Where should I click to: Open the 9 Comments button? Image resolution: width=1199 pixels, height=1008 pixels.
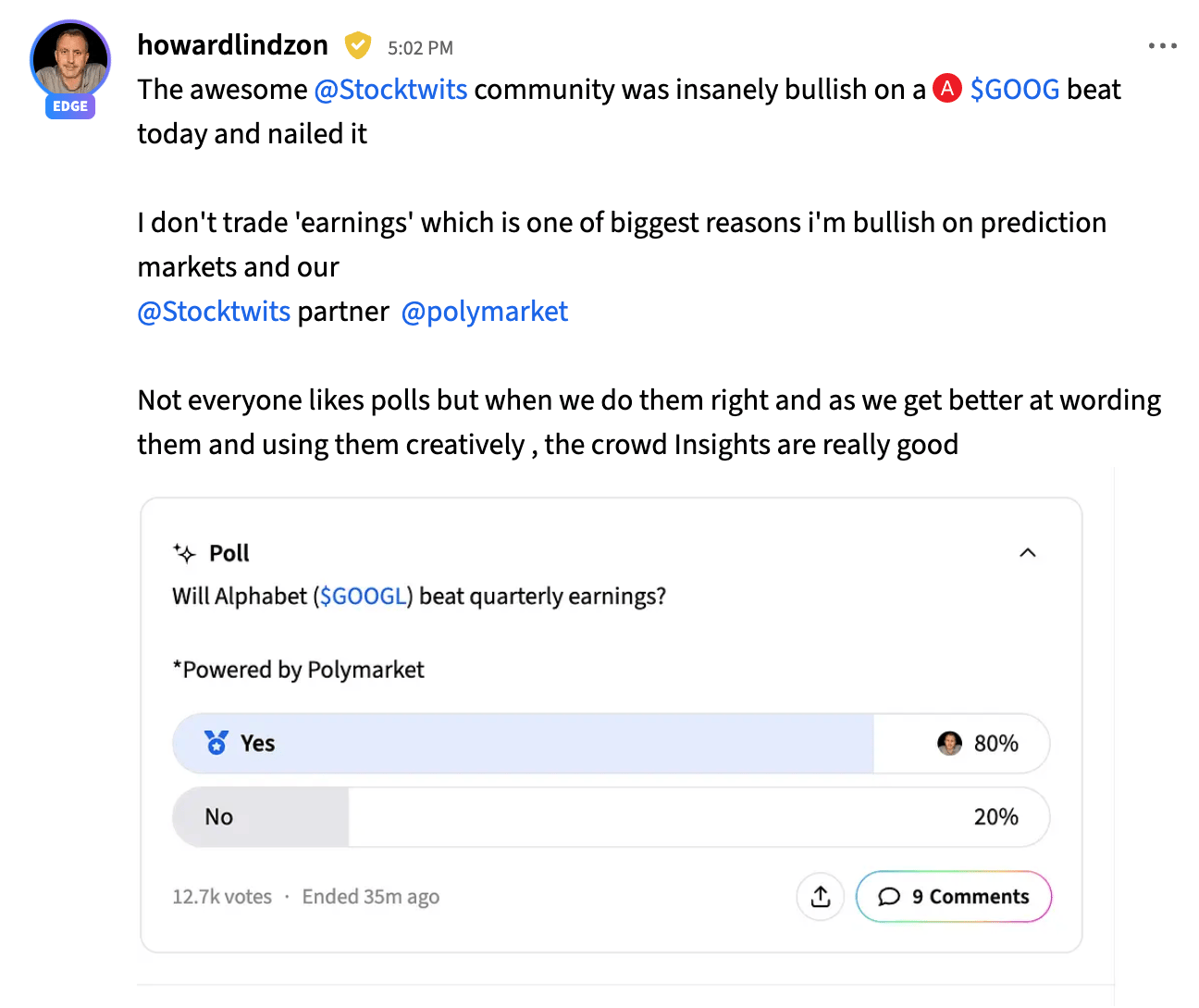tap(954, 896)
